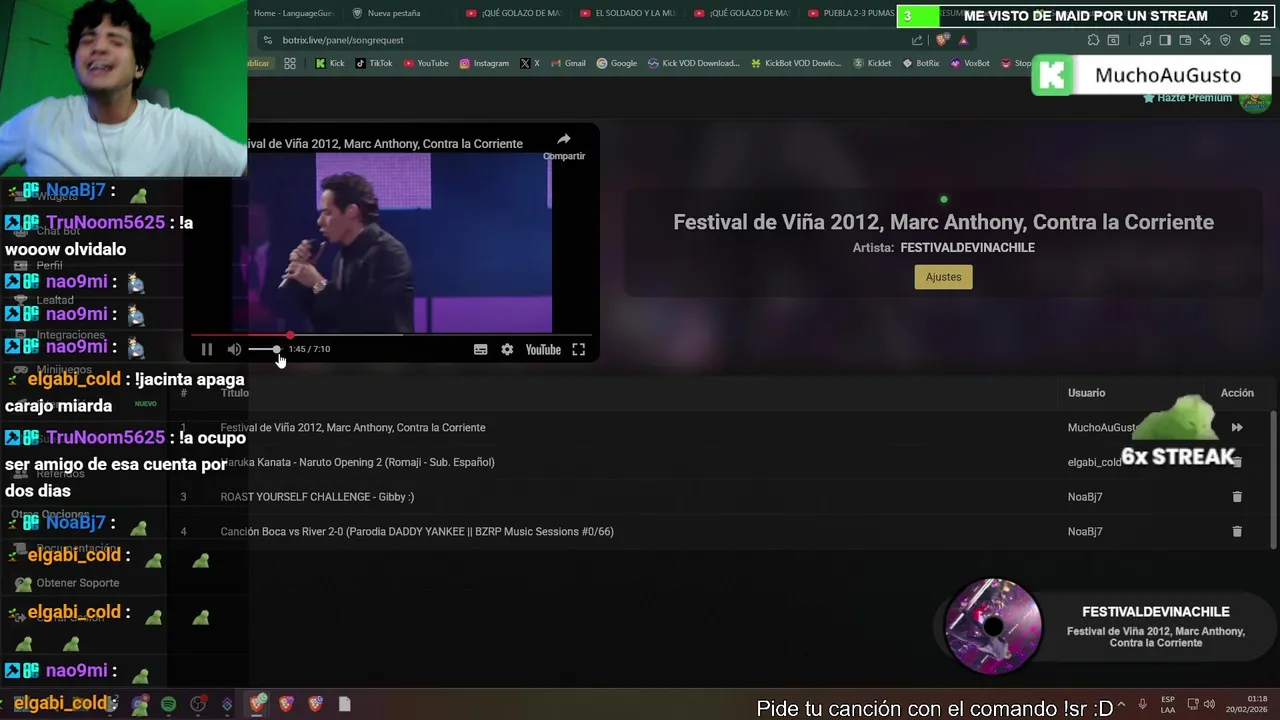Switch to the Home - LanguageGue tab
This screenshot has width=1280, height=720.
(x=292, y=13)
